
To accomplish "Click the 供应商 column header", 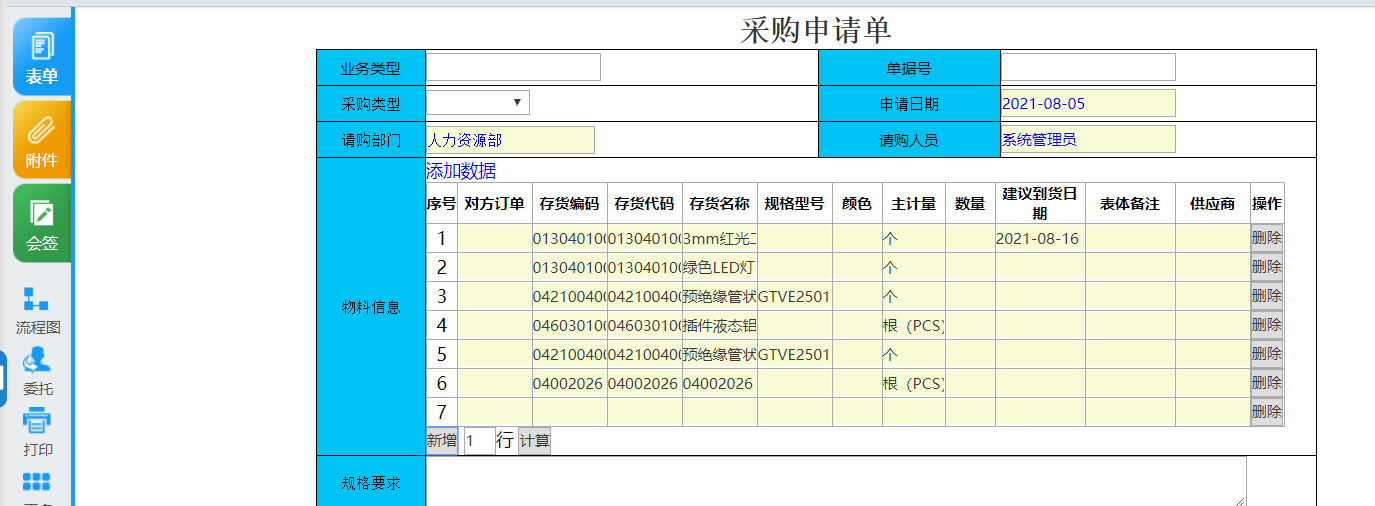I will [x=1213, y=204].
